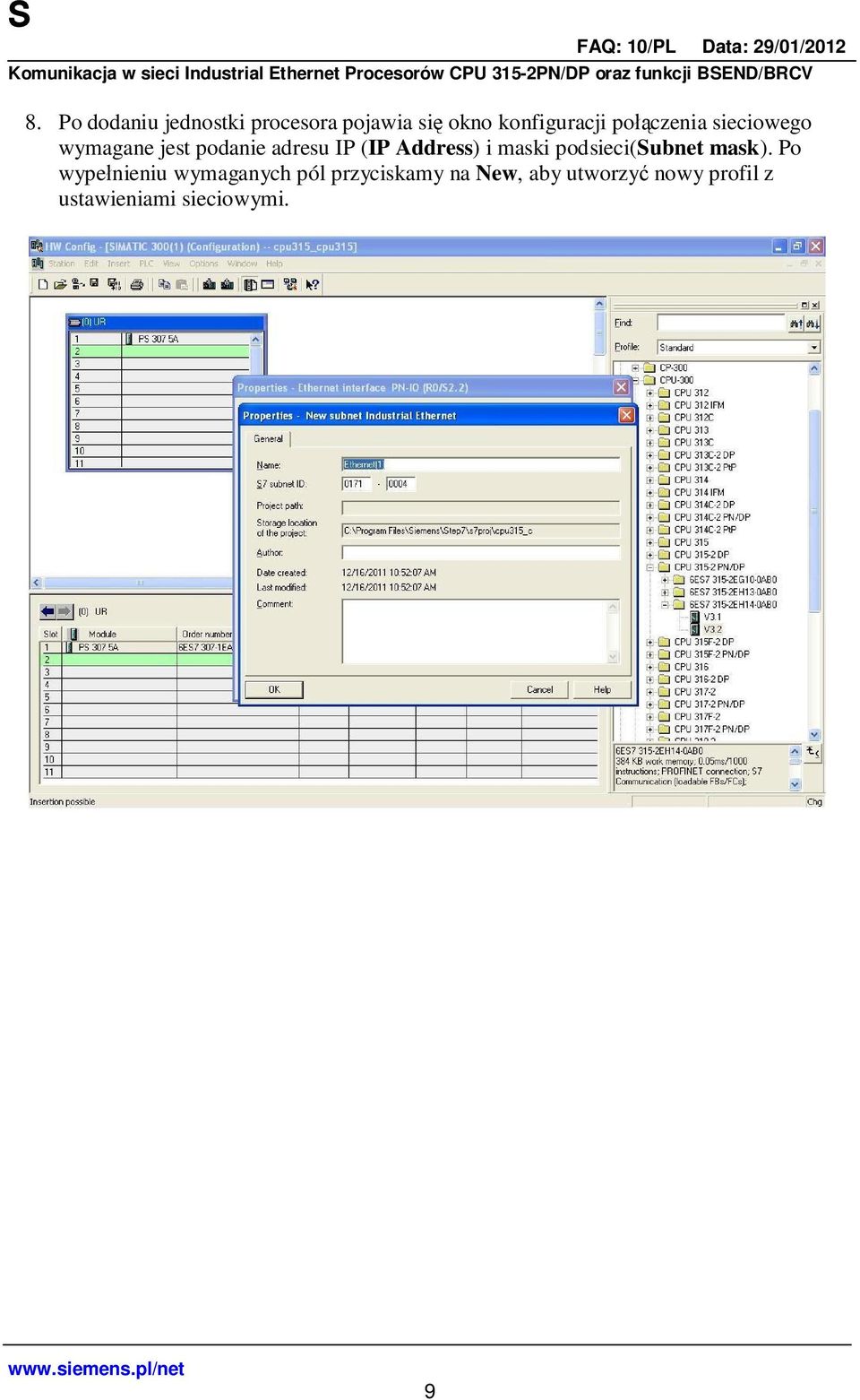The width and height of the screenshot is (860, 1400).
Task: Click the catalog tree vertical scrollbar thumb
Action: pos(814,511)
